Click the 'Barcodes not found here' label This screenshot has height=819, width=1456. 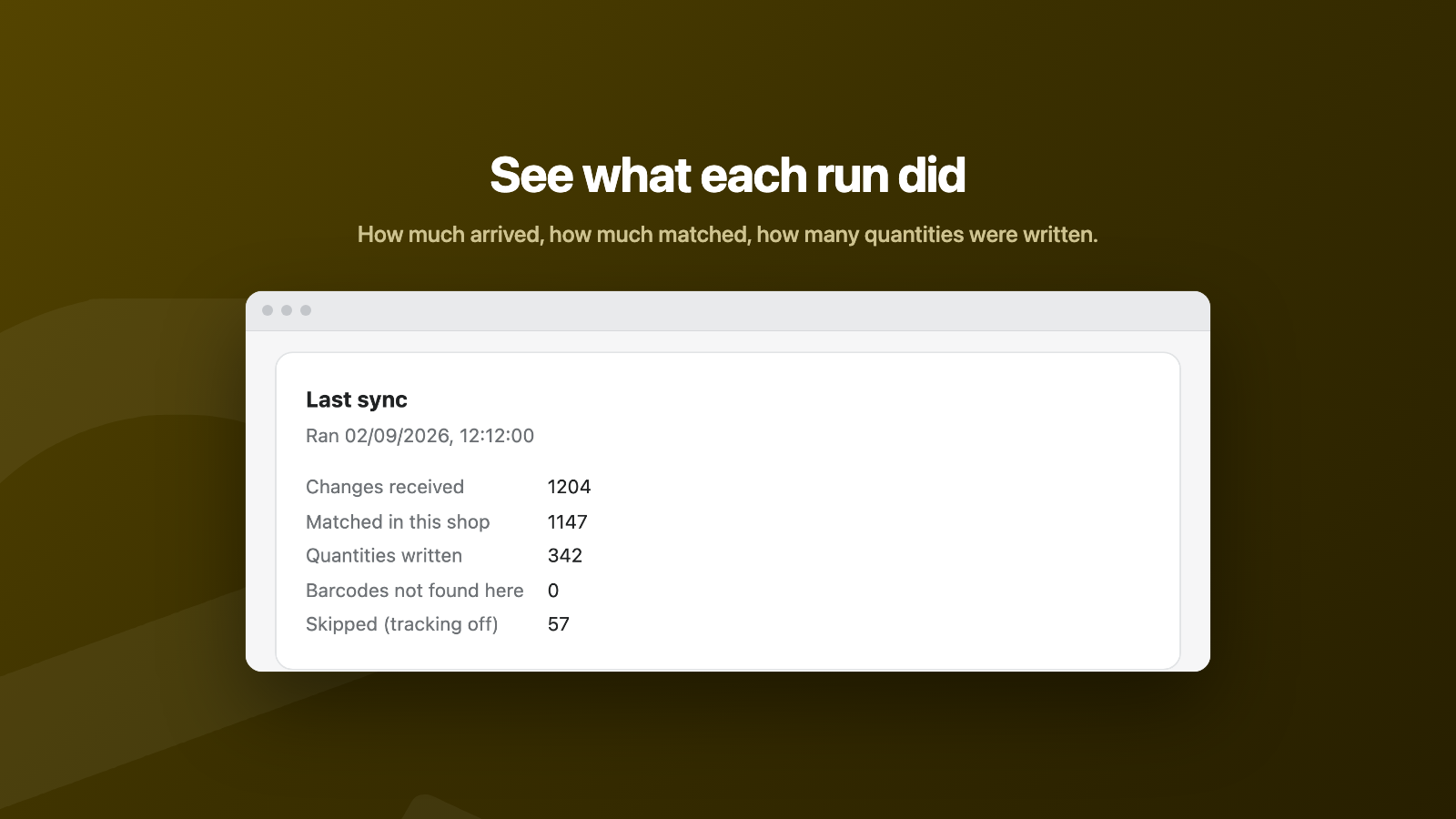(415, 591)
